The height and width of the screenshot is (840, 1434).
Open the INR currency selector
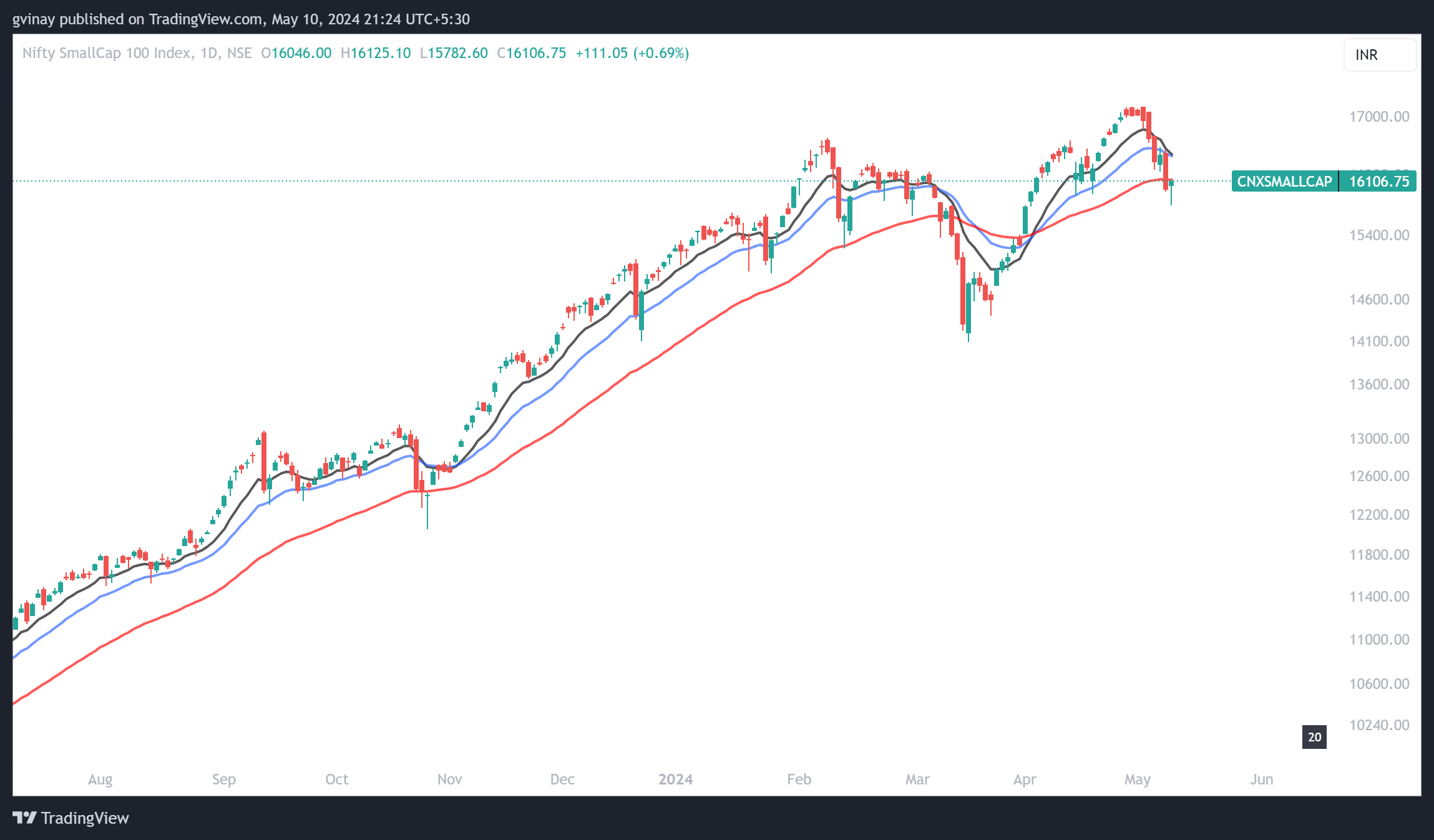[x=1379, y=55]
